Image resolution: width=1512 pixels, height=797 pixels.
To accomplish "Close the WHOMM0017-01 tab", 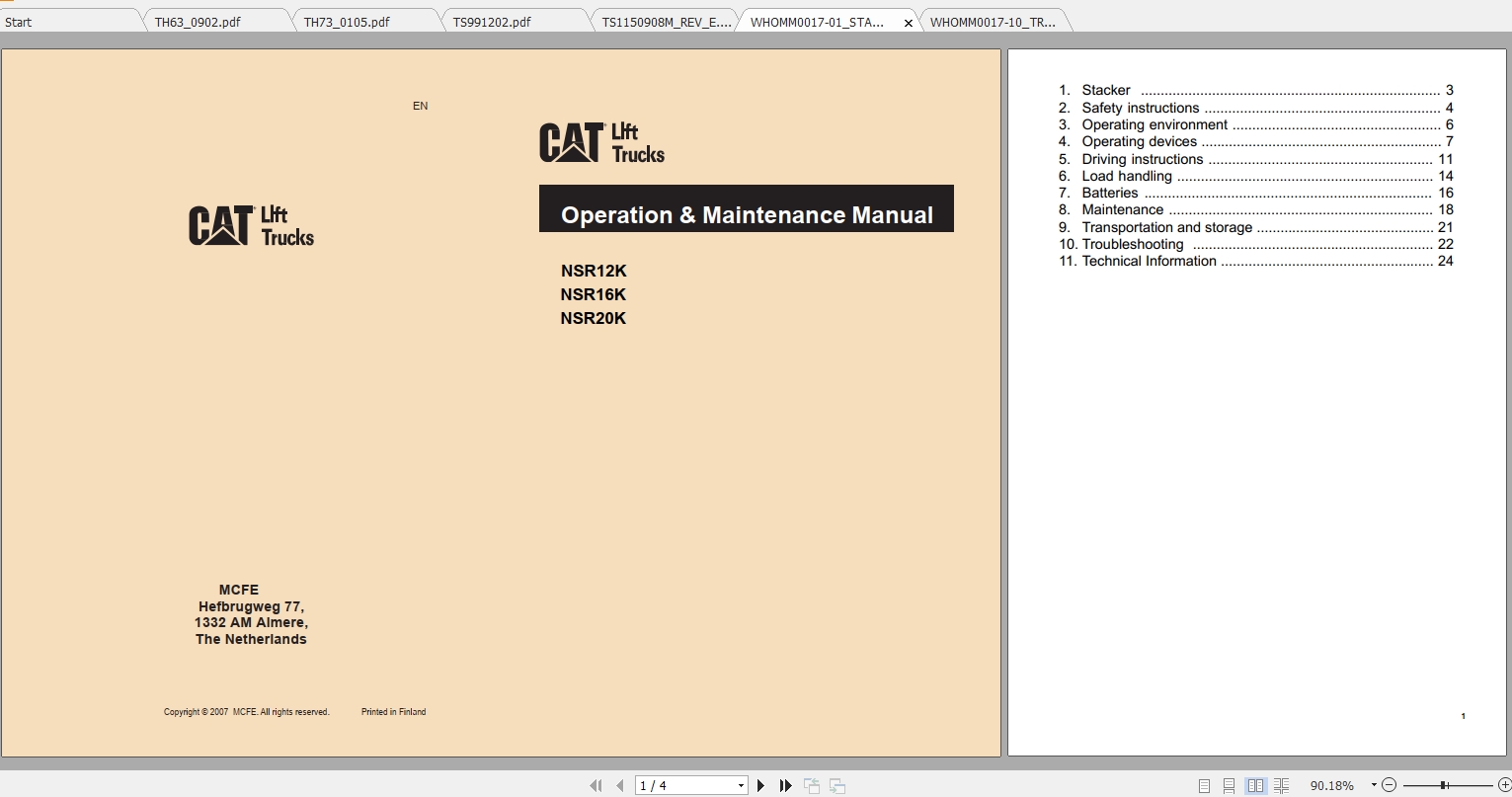I will pos(908,21).
